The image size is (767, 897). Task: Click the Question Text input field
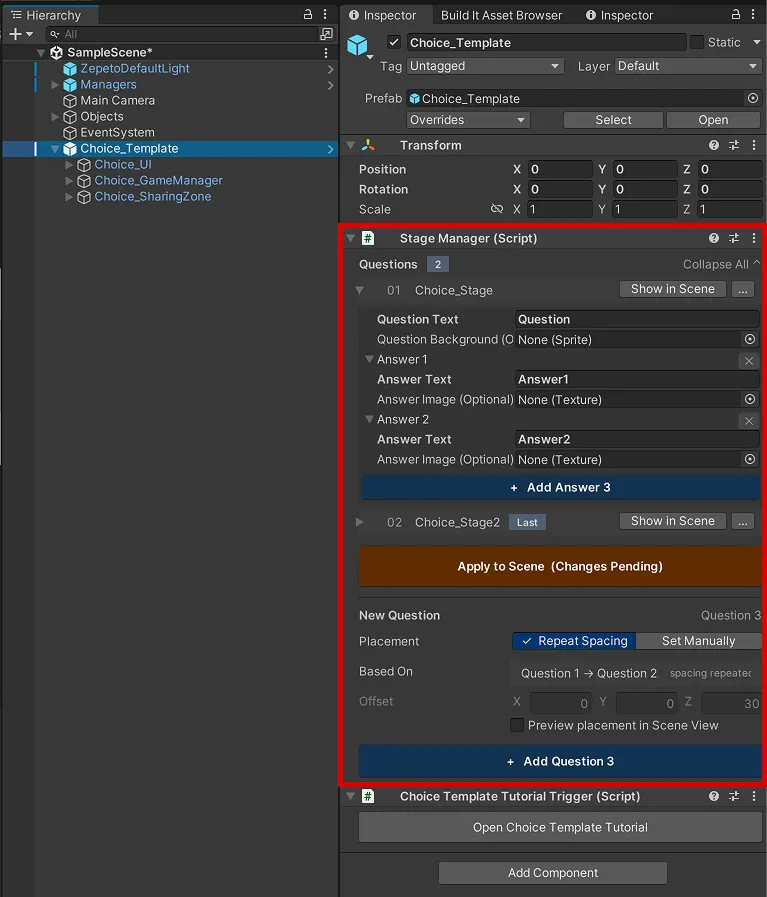(x=637, y=319)
